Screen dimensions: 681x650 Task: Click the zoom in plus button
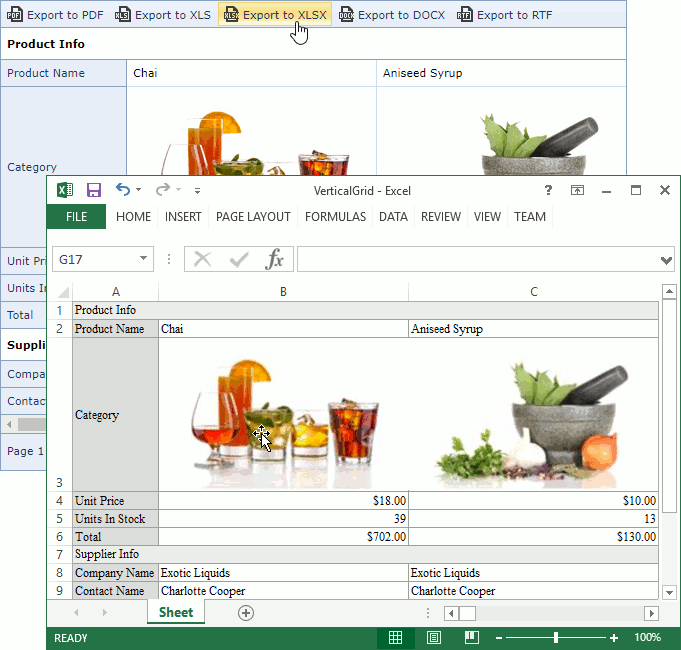(x=614, y=638)
